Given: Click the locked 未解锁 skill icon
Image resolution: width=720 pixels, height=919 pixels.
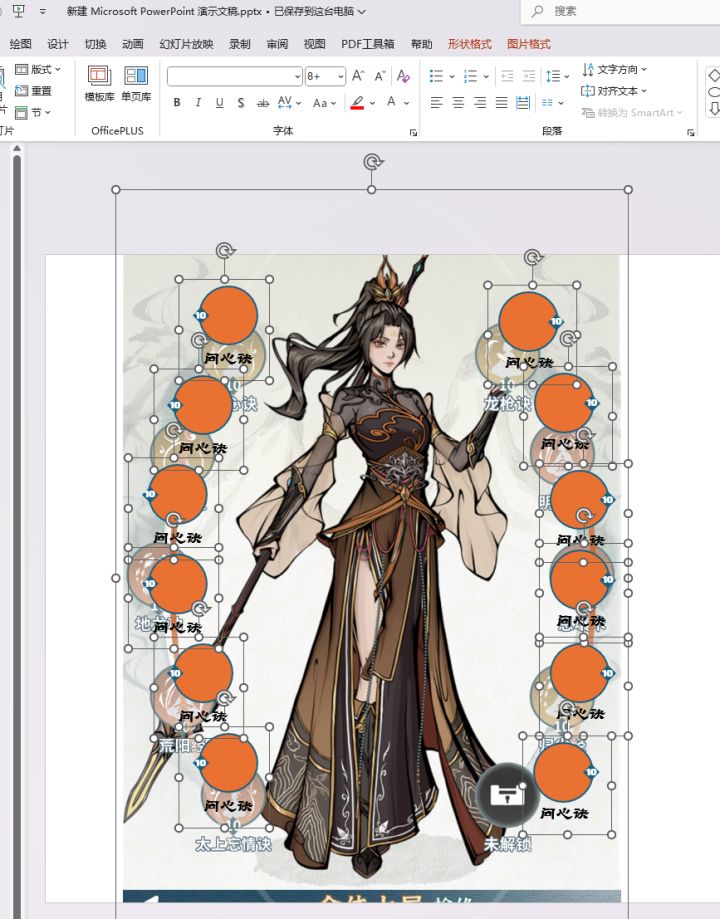Looking at the screenshot, I should (x=506, y=795).
